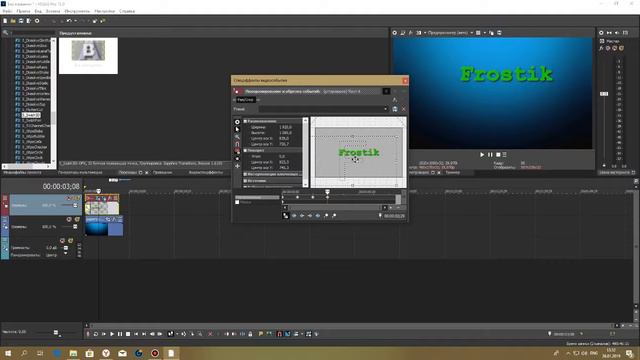Toggle Loop playback in the transport bar

tap(96, 334)
